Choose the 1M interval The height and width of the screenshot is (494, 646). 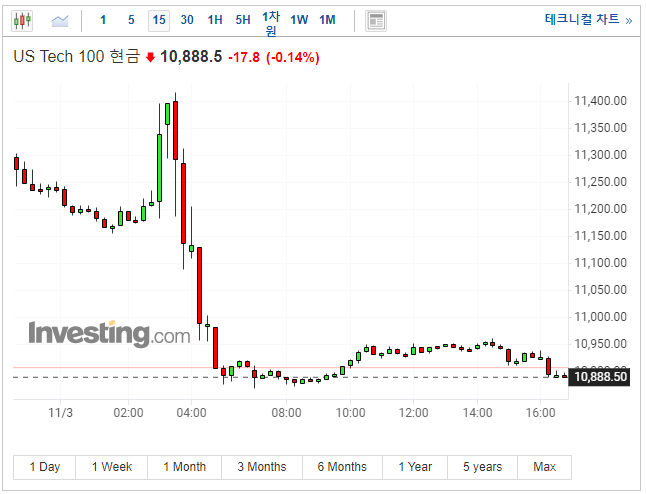coord(327,20)
